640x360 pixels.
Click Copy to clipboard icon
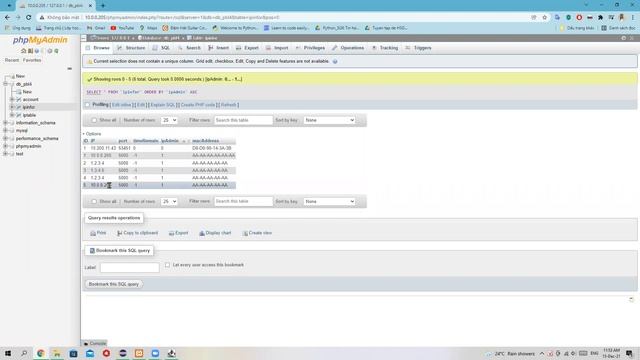point(119,233)
